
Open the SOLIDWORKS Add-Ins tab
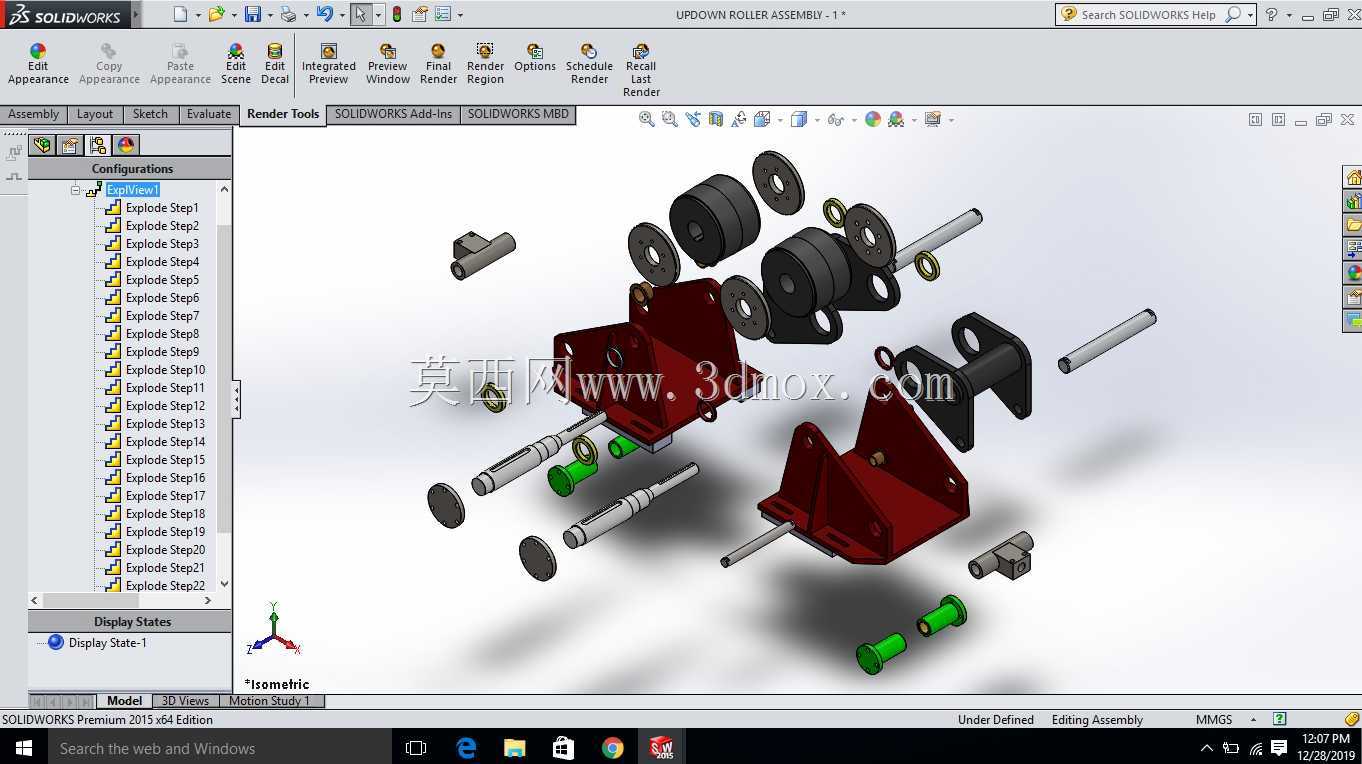point(393,114)
